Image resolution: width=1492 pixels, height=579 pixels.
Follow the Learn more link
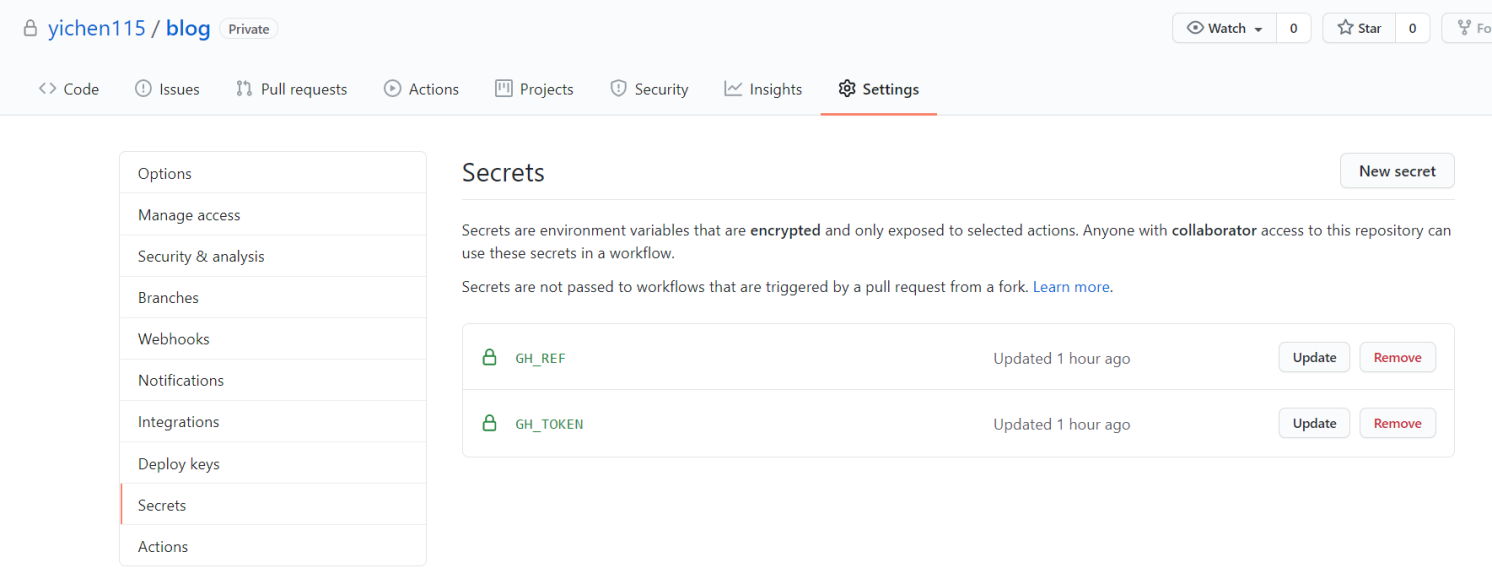(1071, 287)
